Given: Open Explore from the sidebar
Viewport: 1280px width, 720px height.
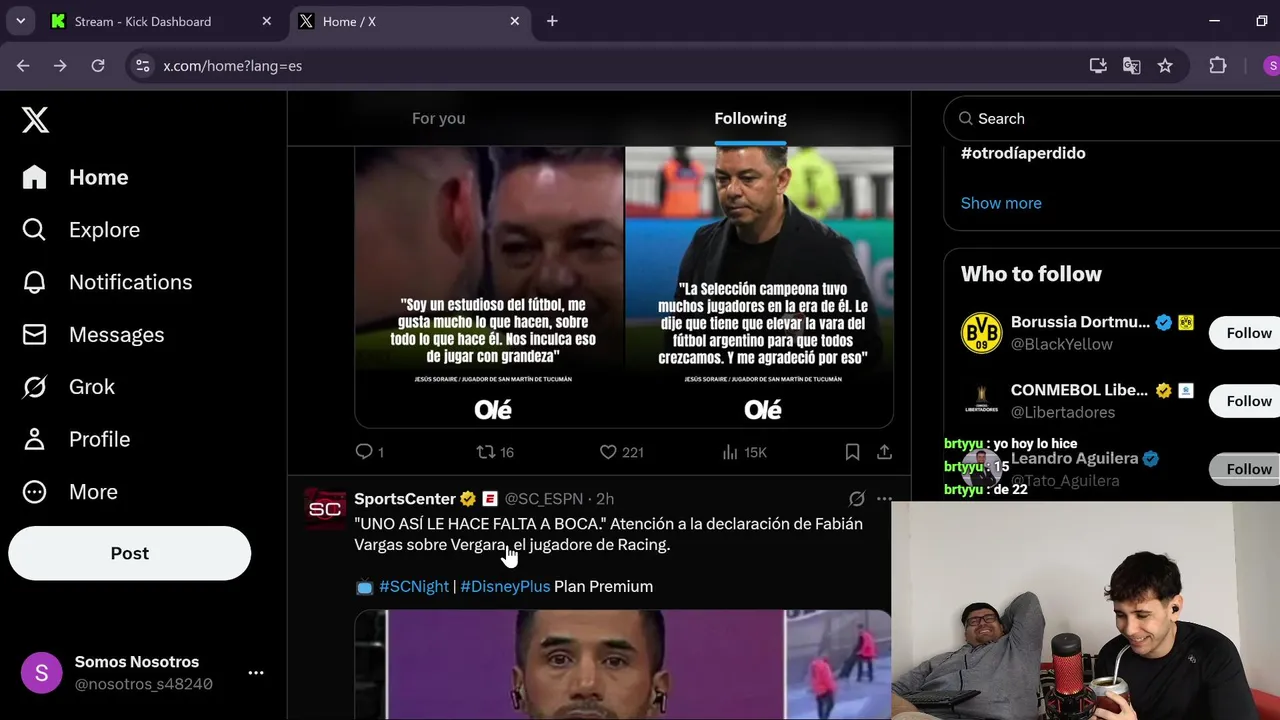Looking at the screenshot, I should [x=81, y=230].
